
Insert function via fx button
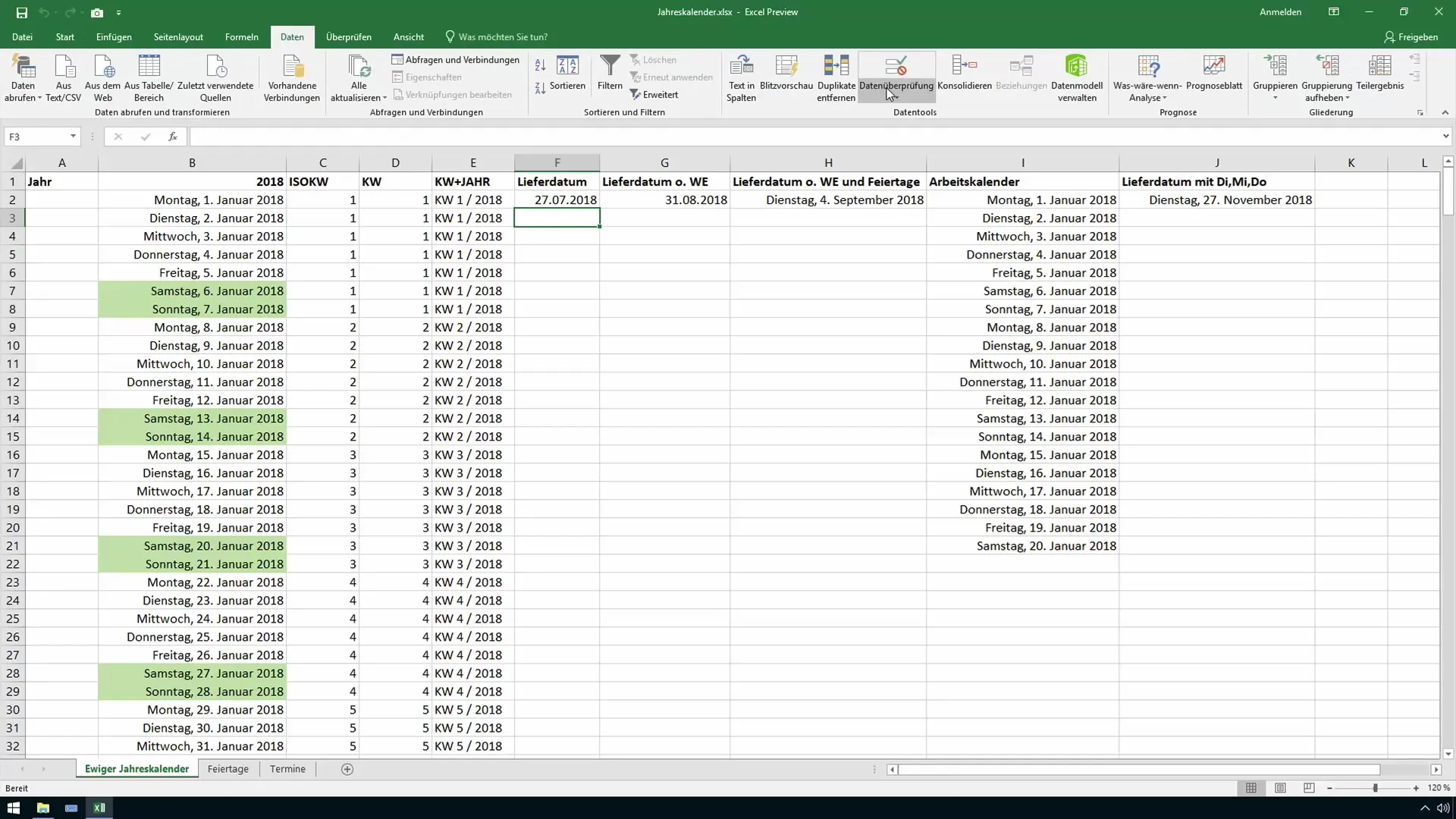coord(173,136)
